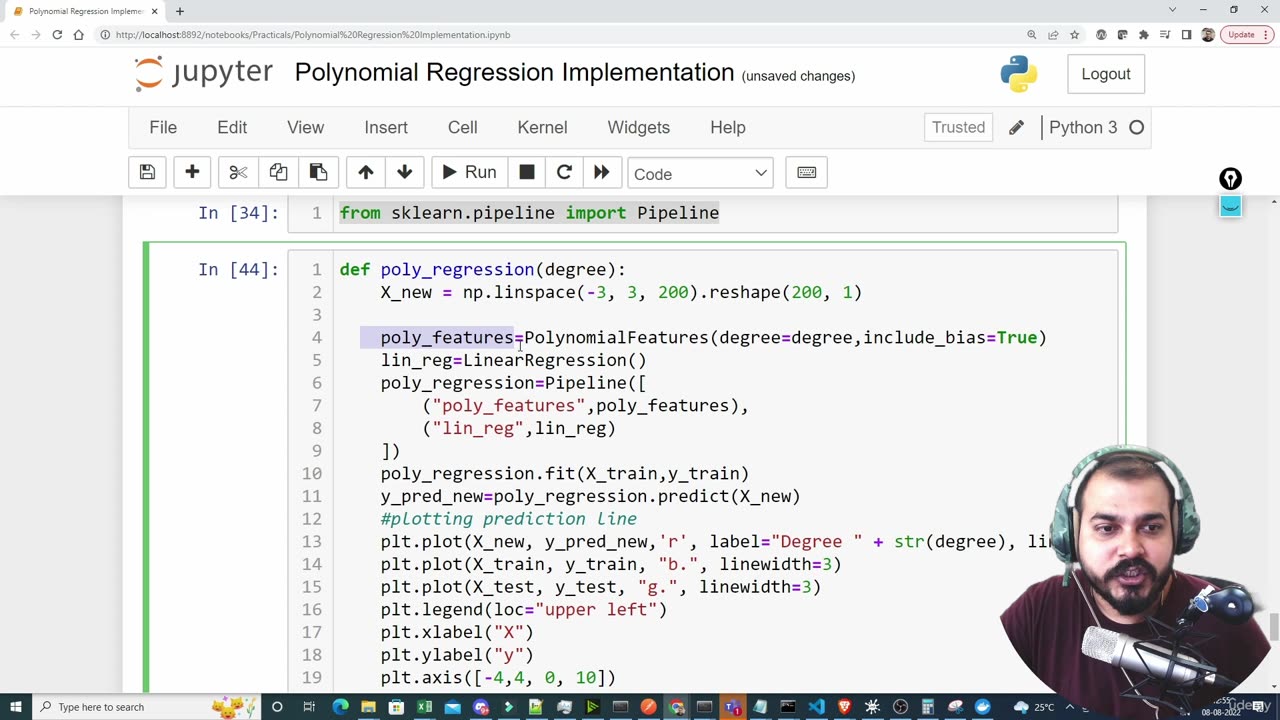Image resolution: width=1280 pixels, height=720 pixels.
Task: Click line 5 lin_reg=LinearRegression() code
Action: pos(513,360)
